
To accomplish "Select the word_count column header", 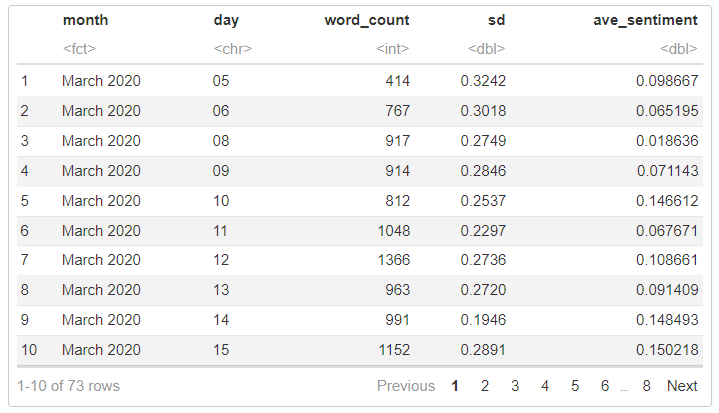I will tap(367, 20).
